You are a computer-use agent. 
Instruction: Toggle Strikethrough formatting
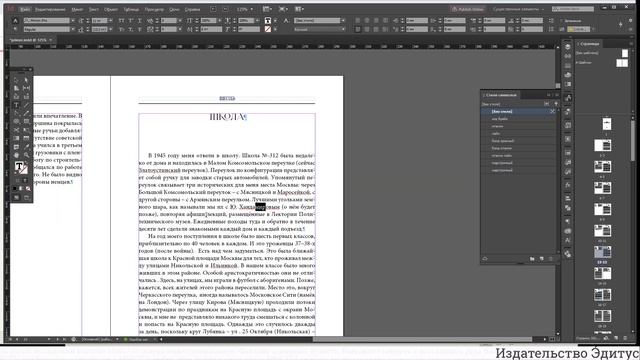click(x=140, y=29)
